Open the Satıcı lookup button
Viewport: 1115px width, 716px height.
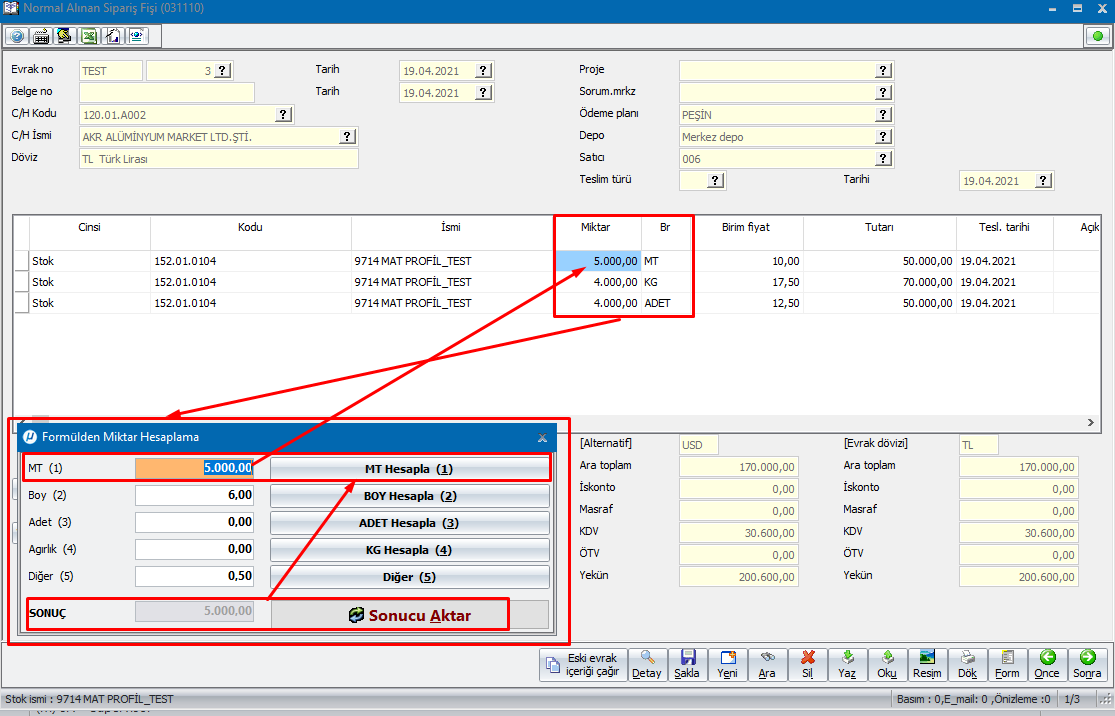tap(883, 159)
